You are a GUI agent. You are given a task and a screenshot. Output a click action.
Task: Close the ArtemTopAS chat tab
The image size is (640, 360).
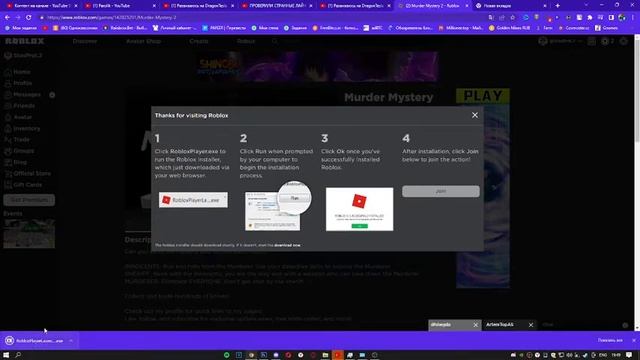coord(531,325)
